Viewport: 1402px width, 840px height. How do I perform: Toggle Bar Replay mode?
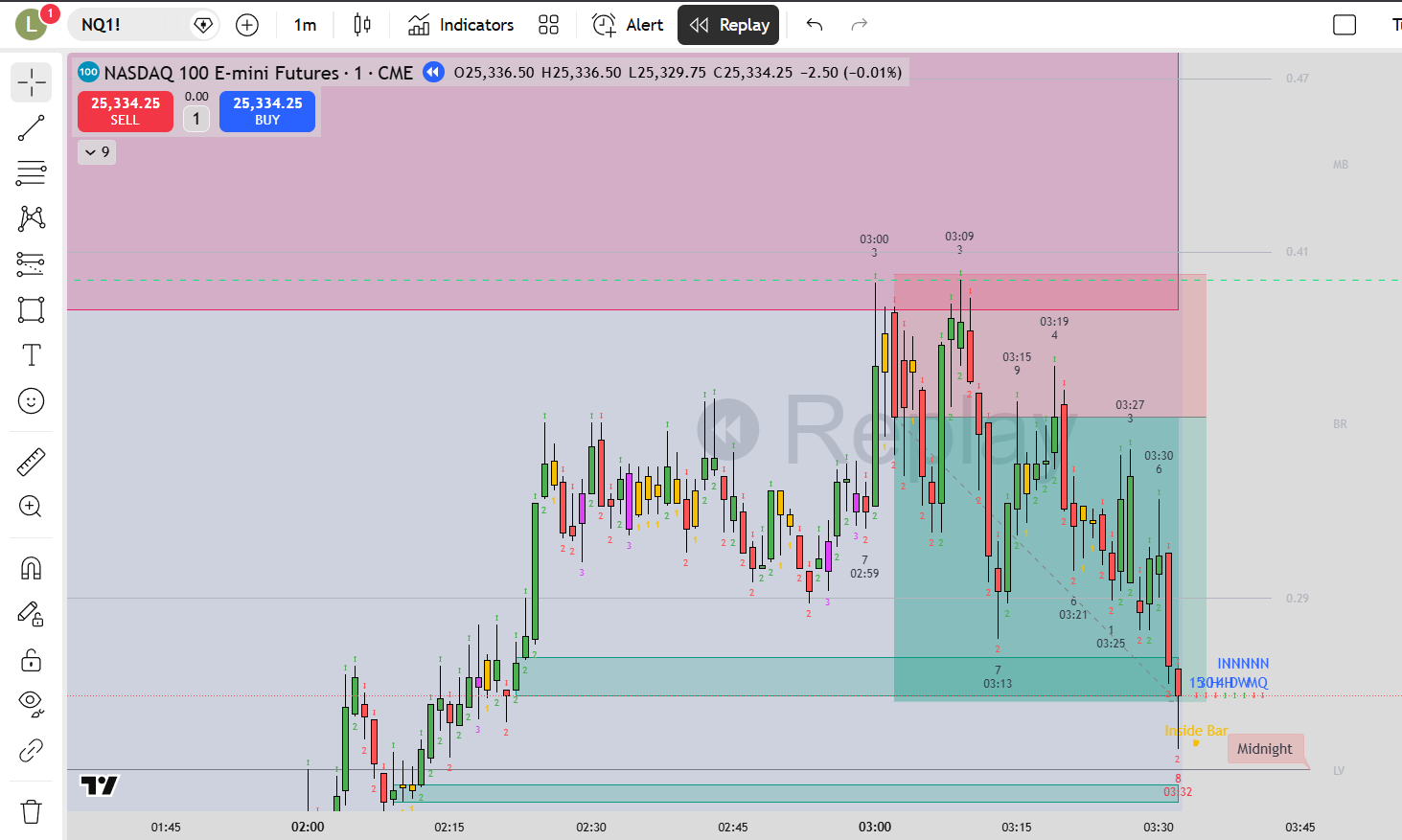728,25
